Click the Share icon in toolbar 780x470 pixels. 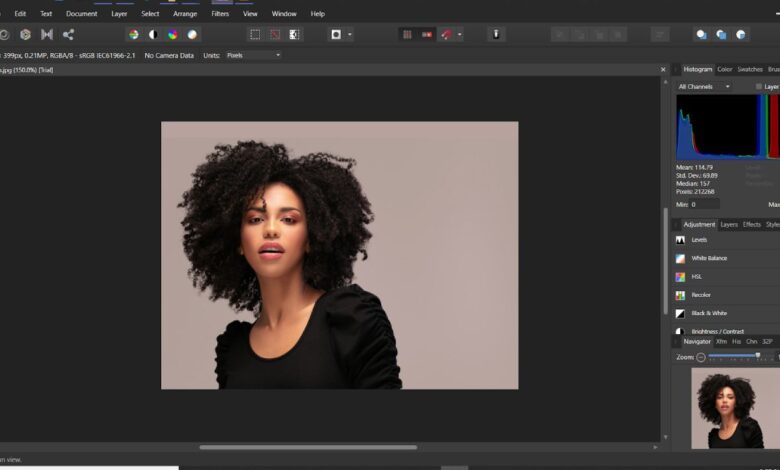[x=68, y=34]
